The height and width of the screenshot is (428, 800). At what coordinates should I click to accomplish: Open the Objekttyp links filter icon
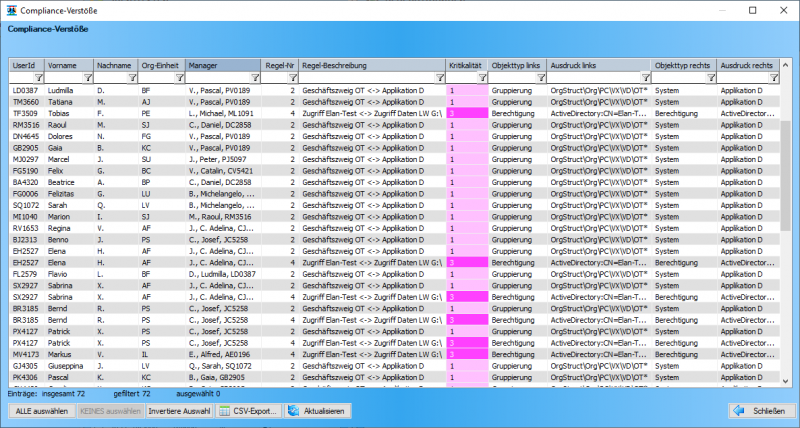[x=541, y=78]
